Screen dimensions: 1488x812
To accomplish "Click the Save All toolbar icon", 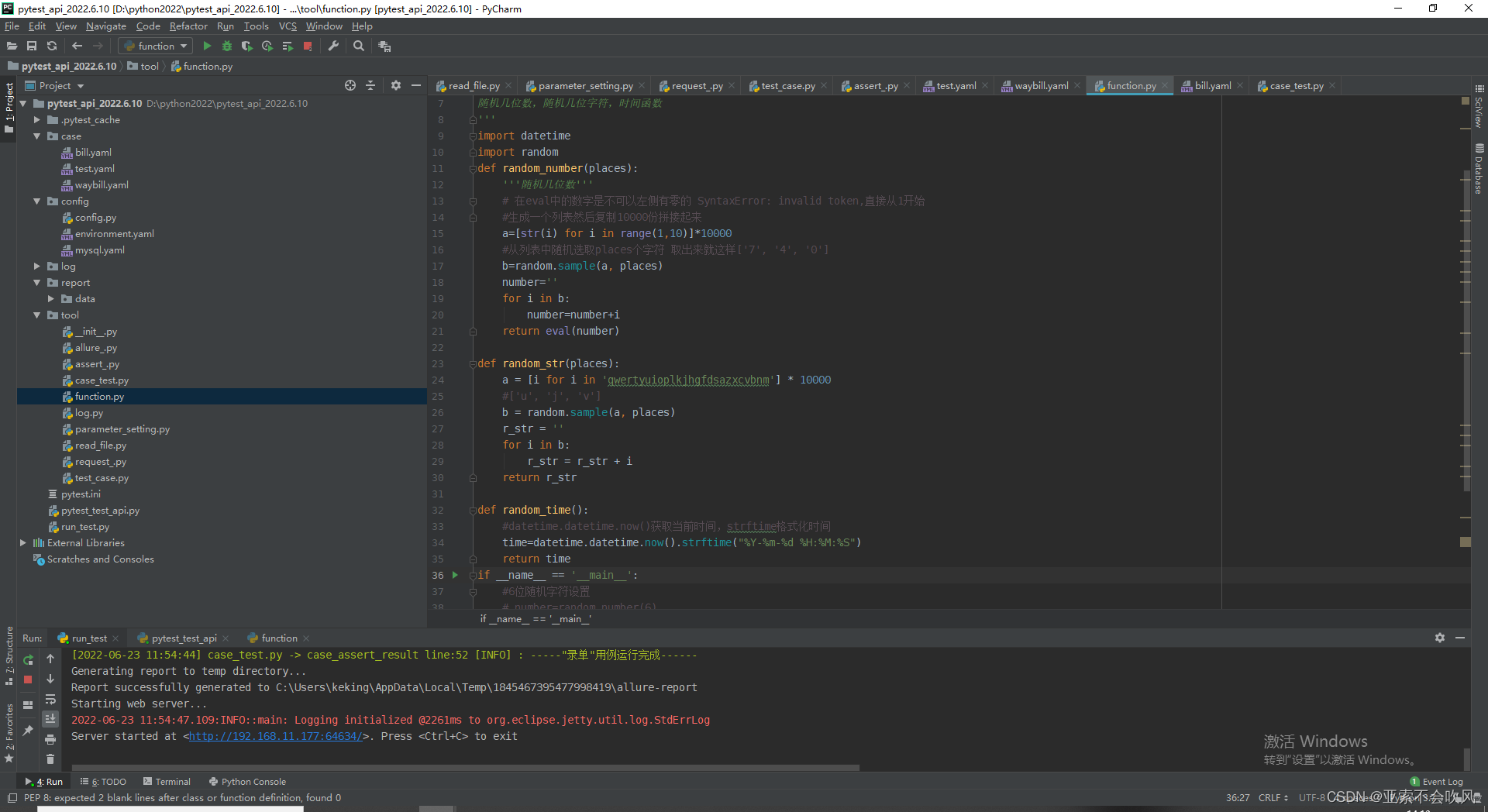I will point(32,46).
